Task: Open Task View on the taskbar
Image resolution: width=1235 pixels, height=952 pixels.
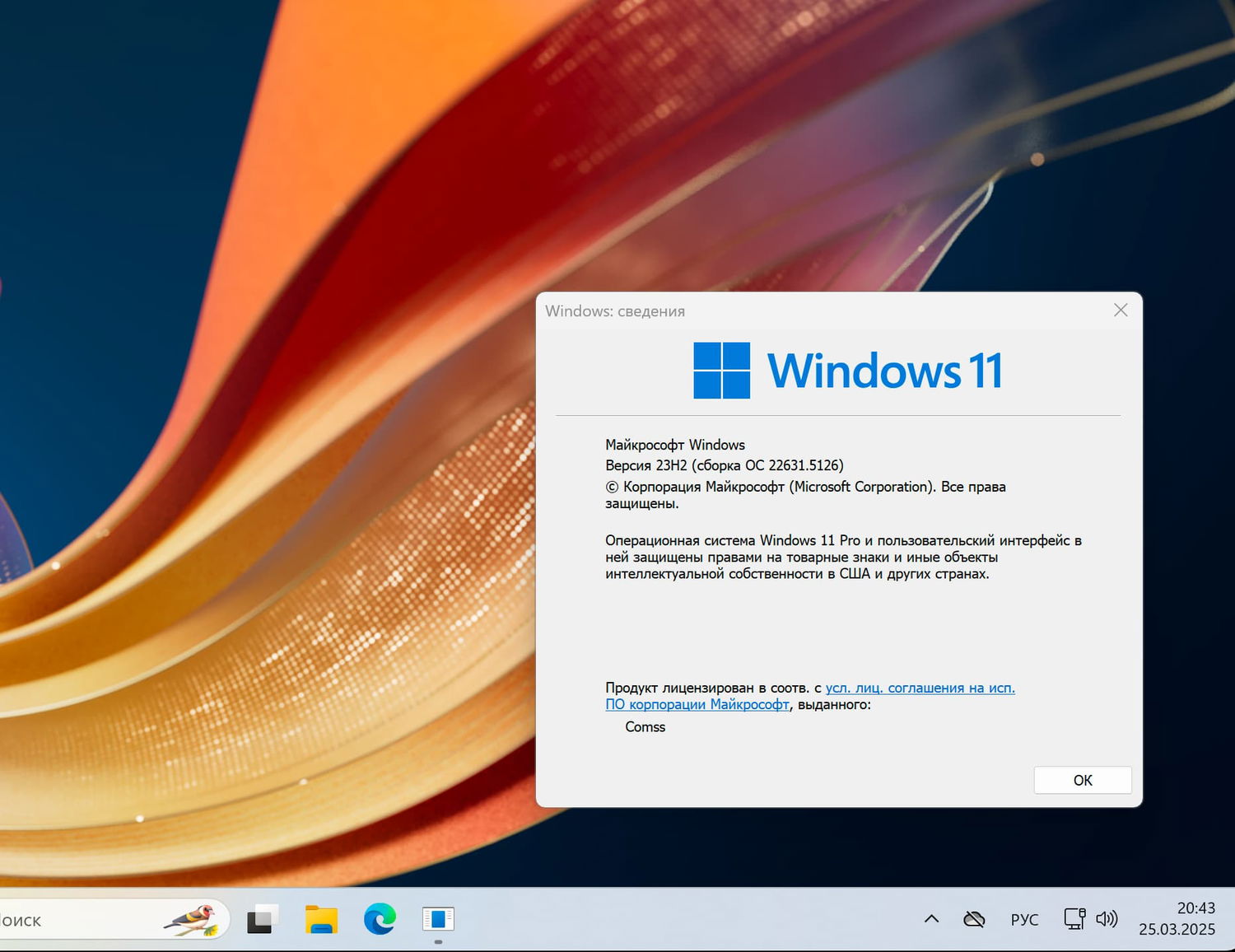Action: click(262, 918)
